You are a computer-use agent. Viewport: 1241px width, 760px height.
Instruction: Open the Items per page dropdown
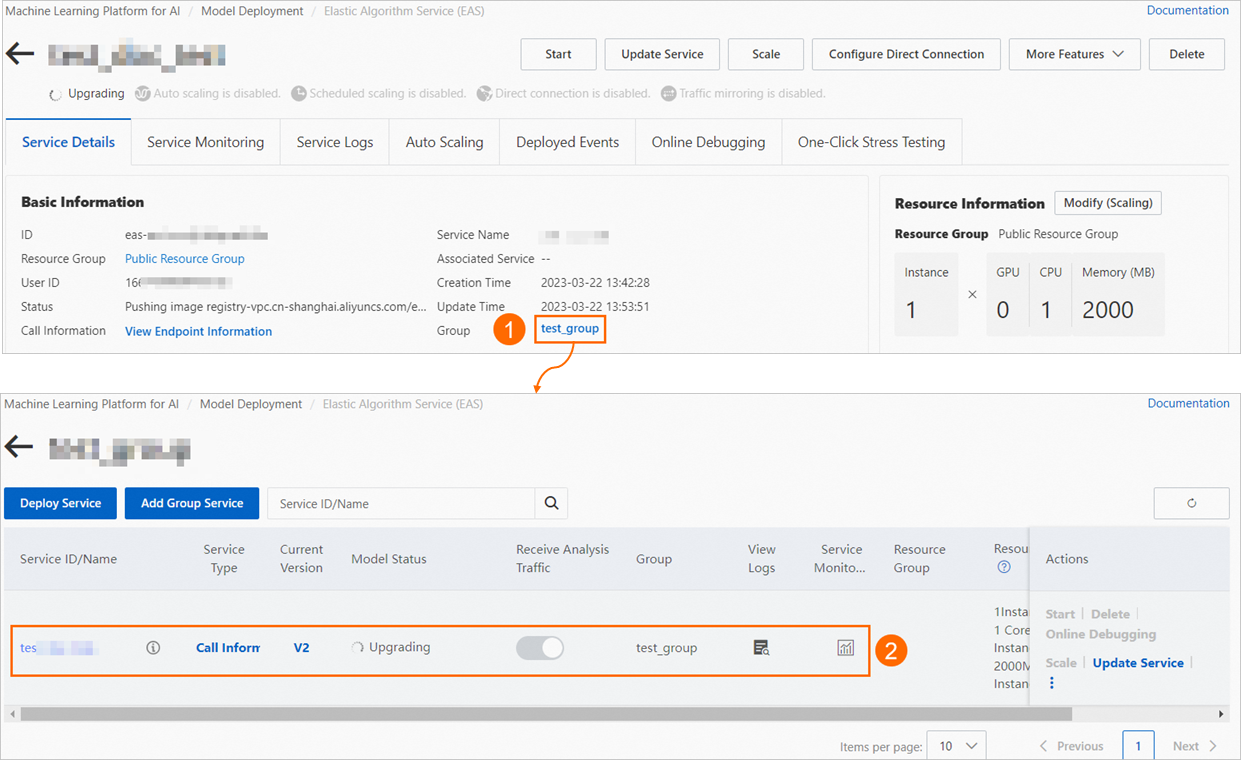click(956, 745)
